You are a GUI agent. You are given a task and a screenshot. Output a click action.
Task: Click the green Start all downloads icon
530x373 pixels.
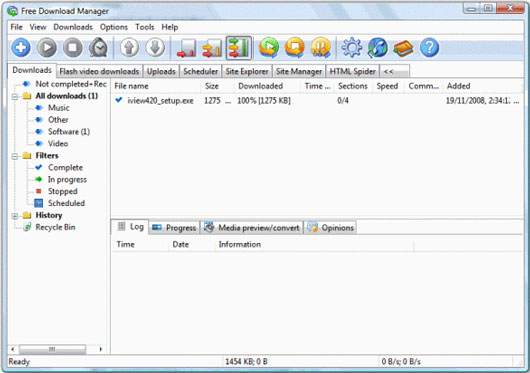(269, 47)
